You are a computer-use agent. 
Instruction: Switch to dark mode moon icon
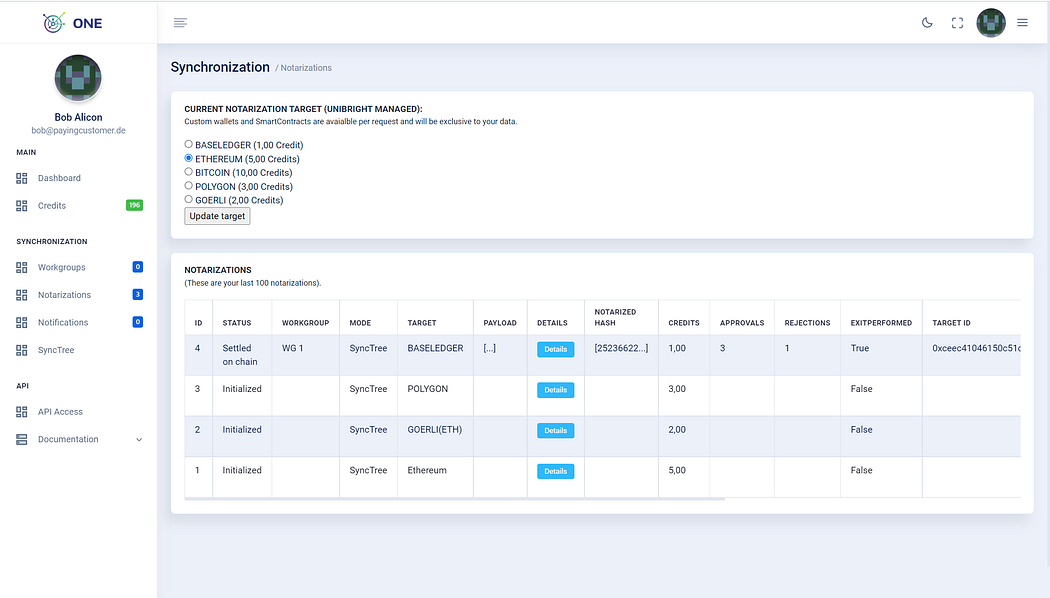click(x=927, y=23)
